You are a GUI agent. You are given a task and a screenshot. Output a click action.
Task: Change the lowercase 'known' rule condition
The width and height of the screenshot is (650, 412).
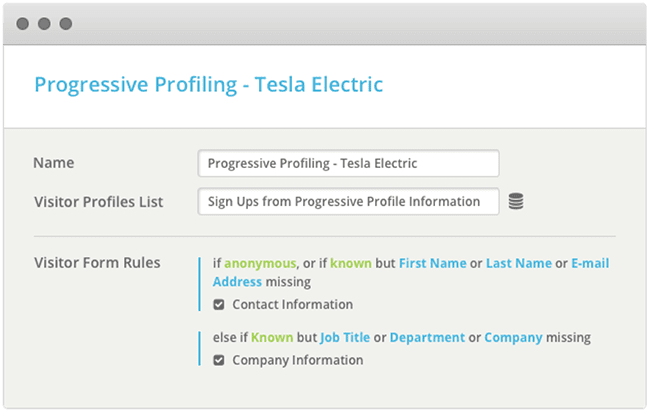[351, 264]
